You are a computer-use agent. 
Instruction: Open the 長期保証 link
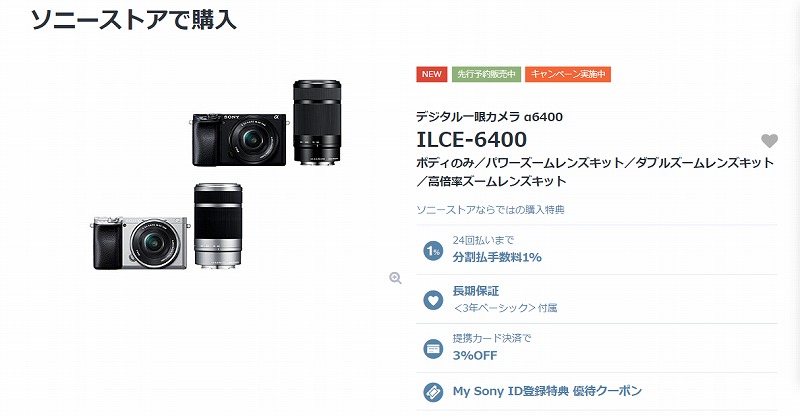click(x=476, y=291)
